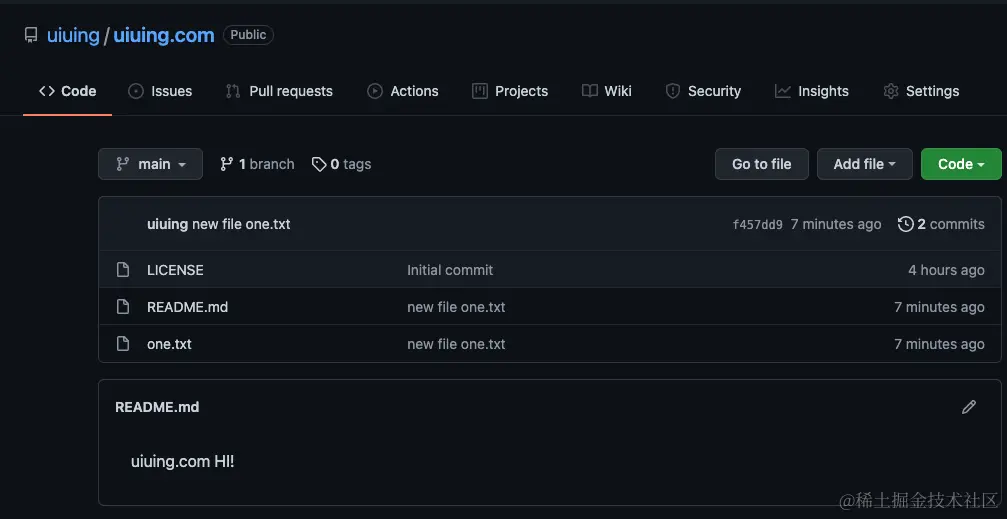Screen dimensions: 1007x519
Task: Click the commit history clock icon
Action: coord(905,224)
